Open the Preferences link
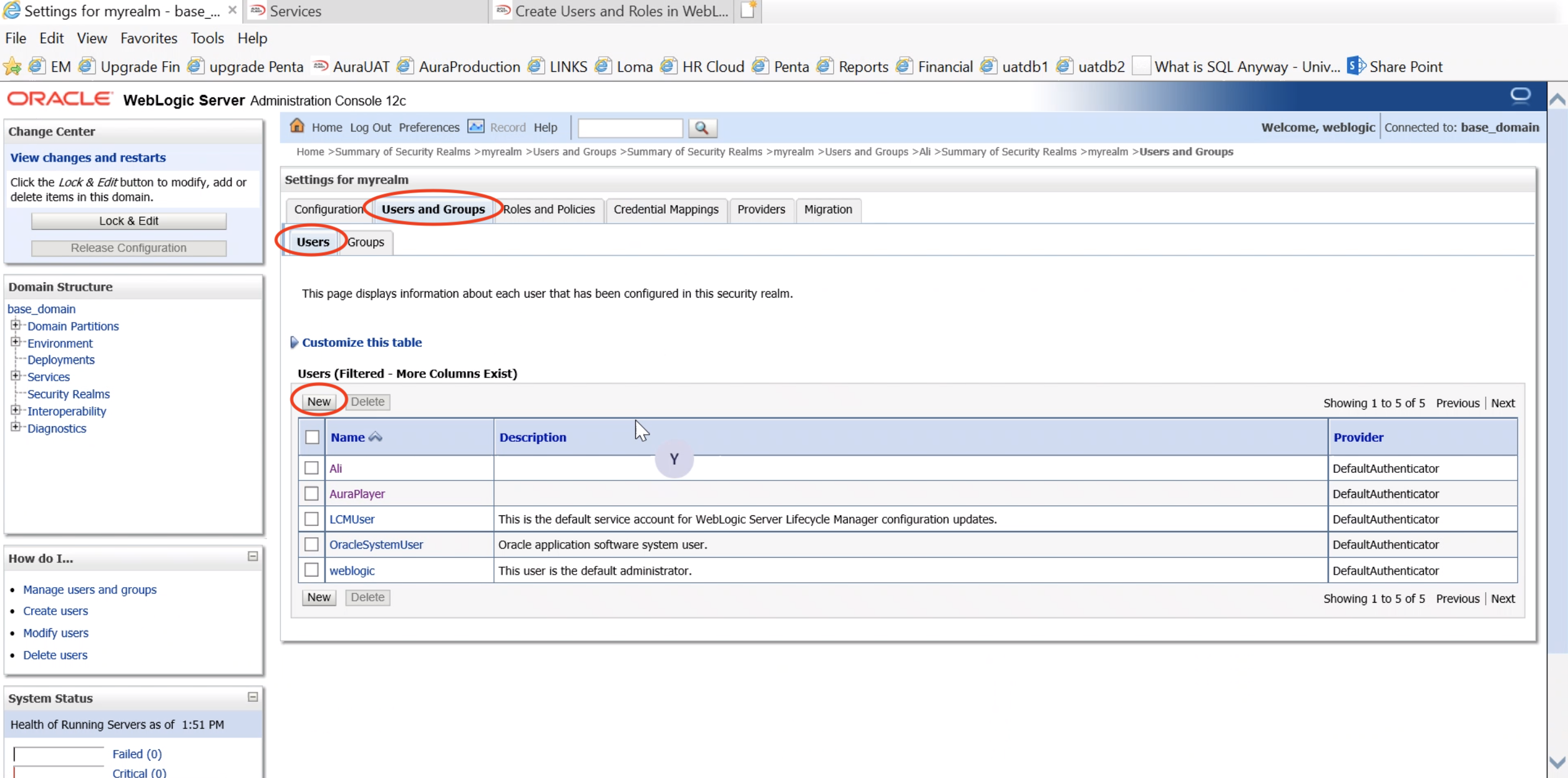1568x778 pixels. coord(429,127)
